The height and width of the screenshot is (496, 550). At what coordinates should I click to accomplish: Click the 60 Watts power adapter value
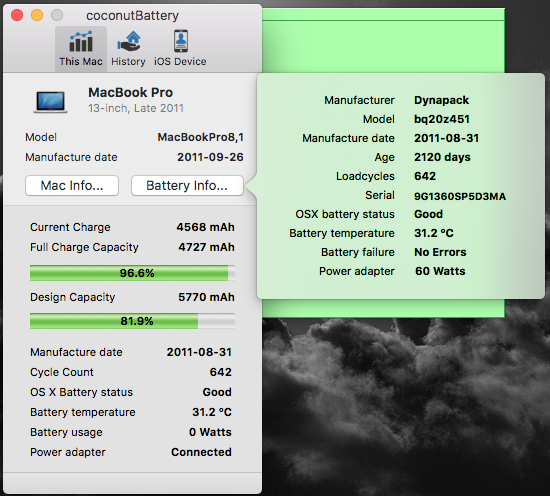point(440,271)
